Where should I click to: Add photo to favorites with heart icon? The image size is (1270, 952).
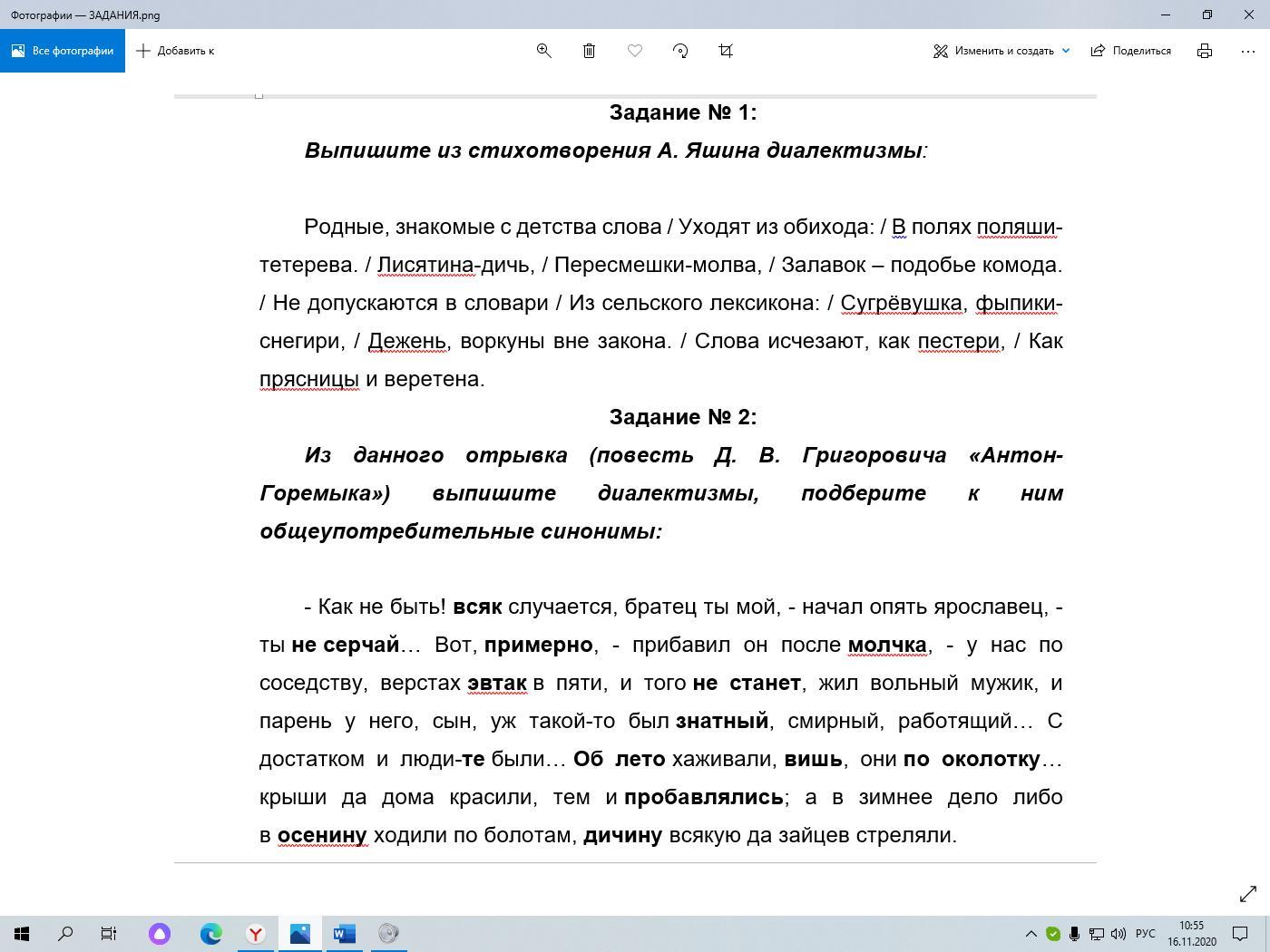tap(635, 51)
